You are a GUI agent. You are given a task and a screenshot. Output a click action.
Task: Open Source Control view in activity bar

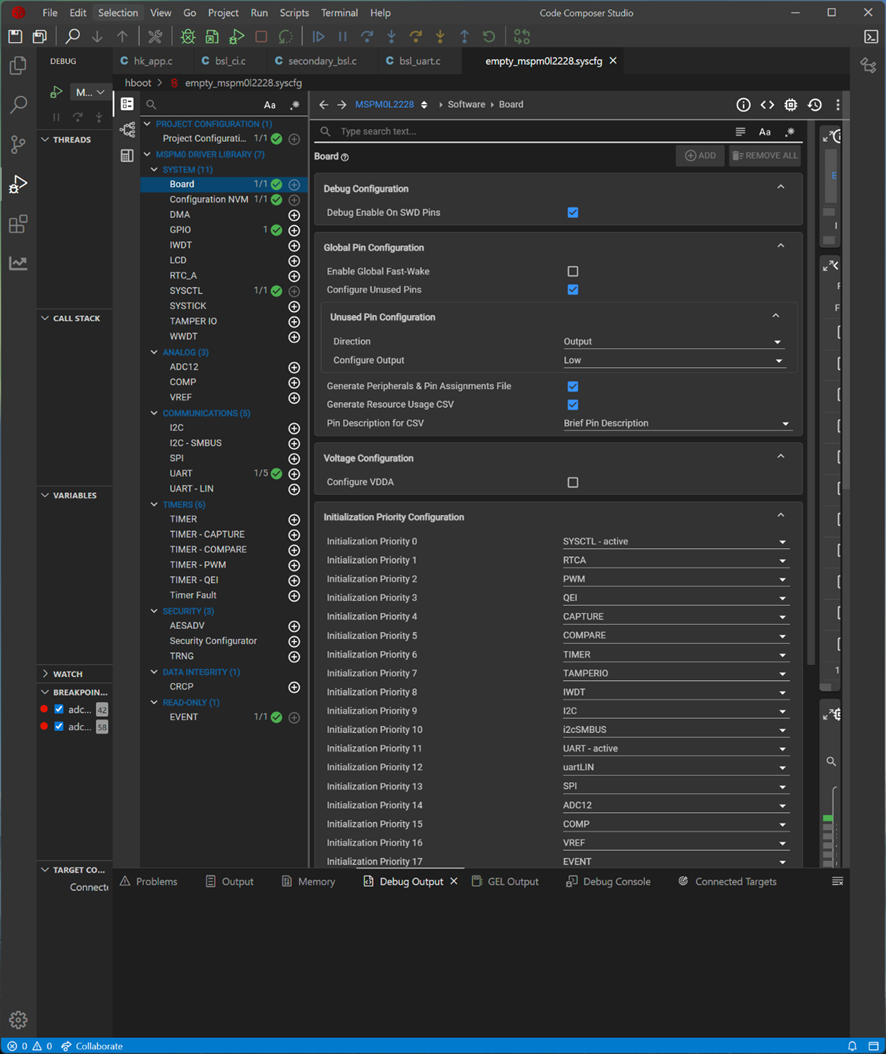tap(18, 144)
